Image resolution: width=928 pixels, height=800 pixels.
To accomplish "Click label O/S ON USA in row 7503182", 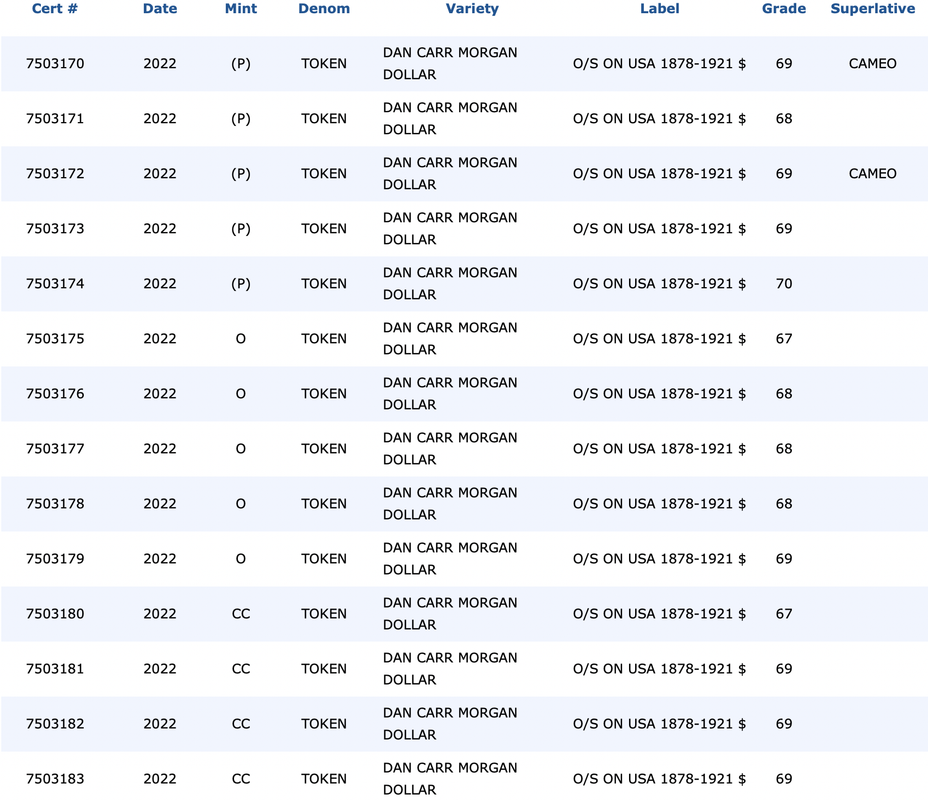I will 659,724.
